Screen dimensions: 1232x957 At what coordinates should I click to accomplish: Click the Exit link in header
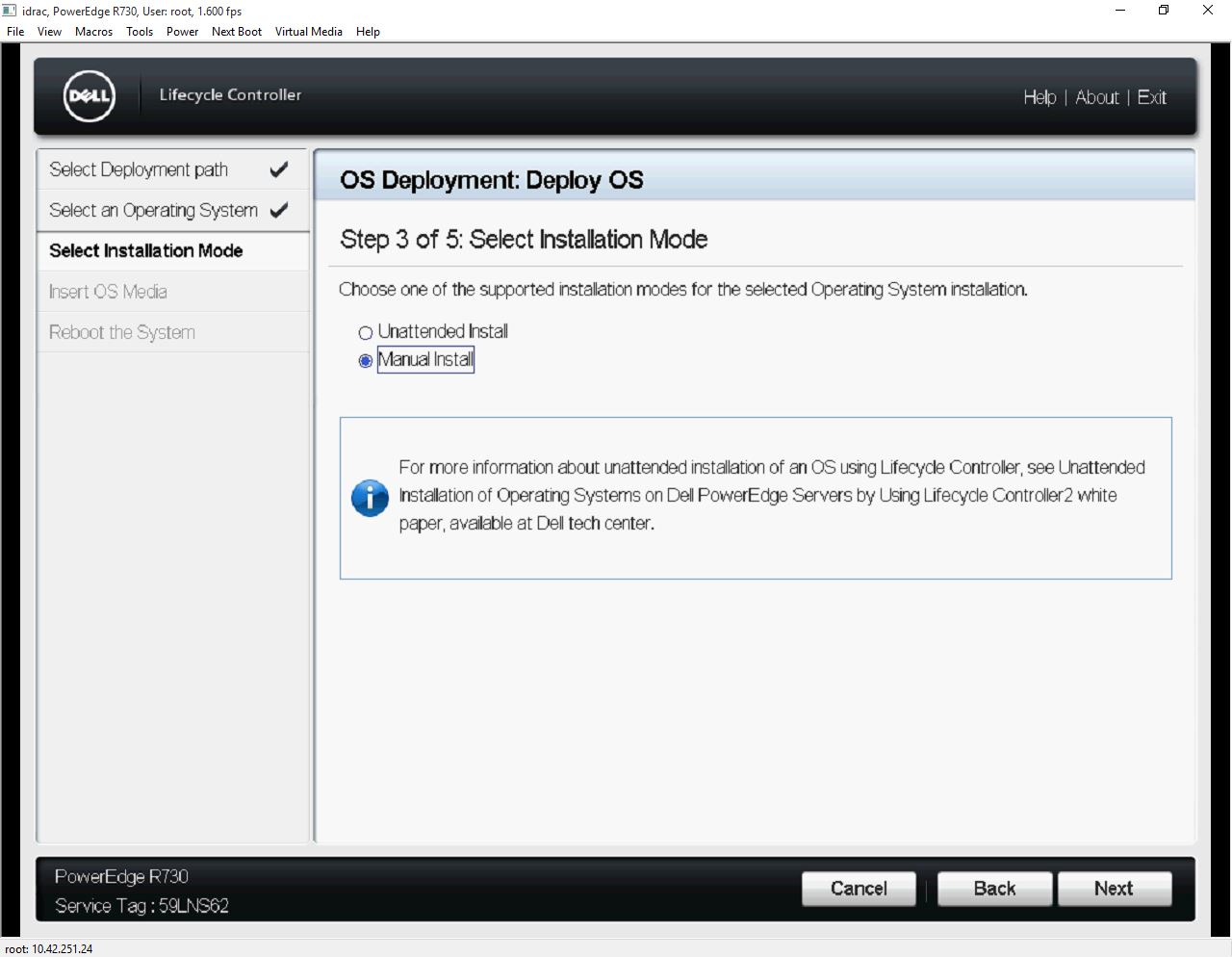1152,97
